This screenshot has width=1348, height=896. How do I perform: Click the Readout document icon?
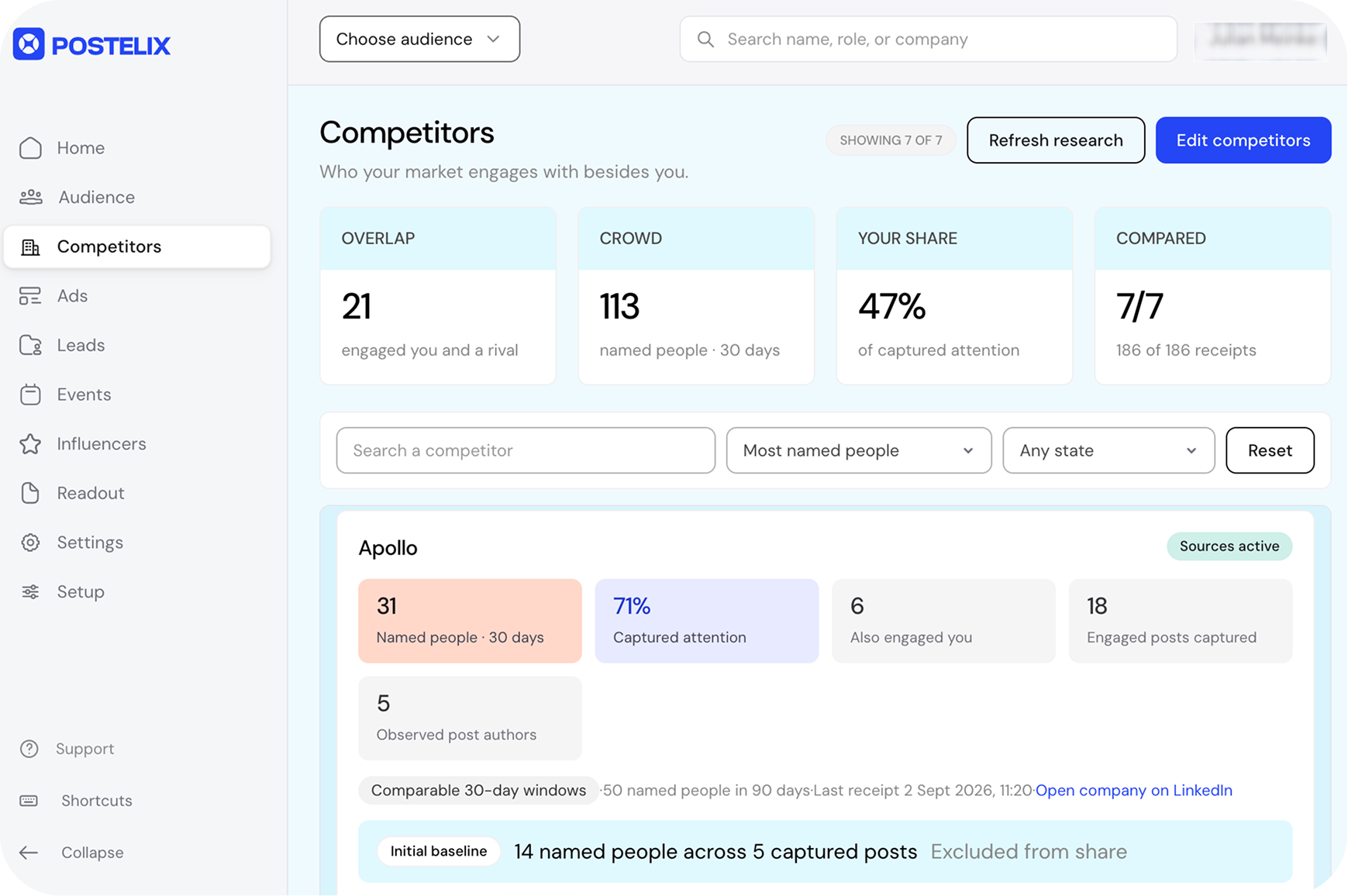click(30, 493)
